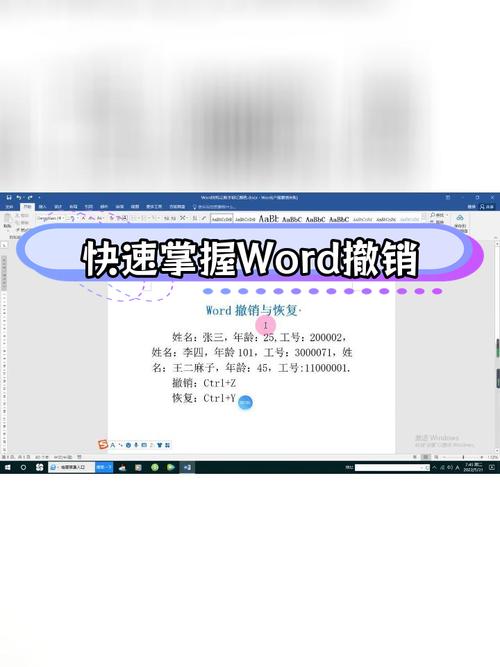Click the Redo arrow in quick access toolbar
Screen dimensions: 500x667
[30, 197]
